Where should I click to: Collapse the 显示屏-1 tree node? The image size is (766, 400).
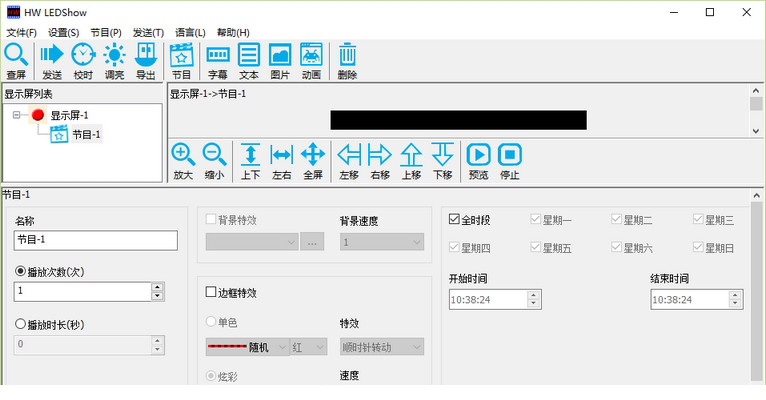click(17, 115)
